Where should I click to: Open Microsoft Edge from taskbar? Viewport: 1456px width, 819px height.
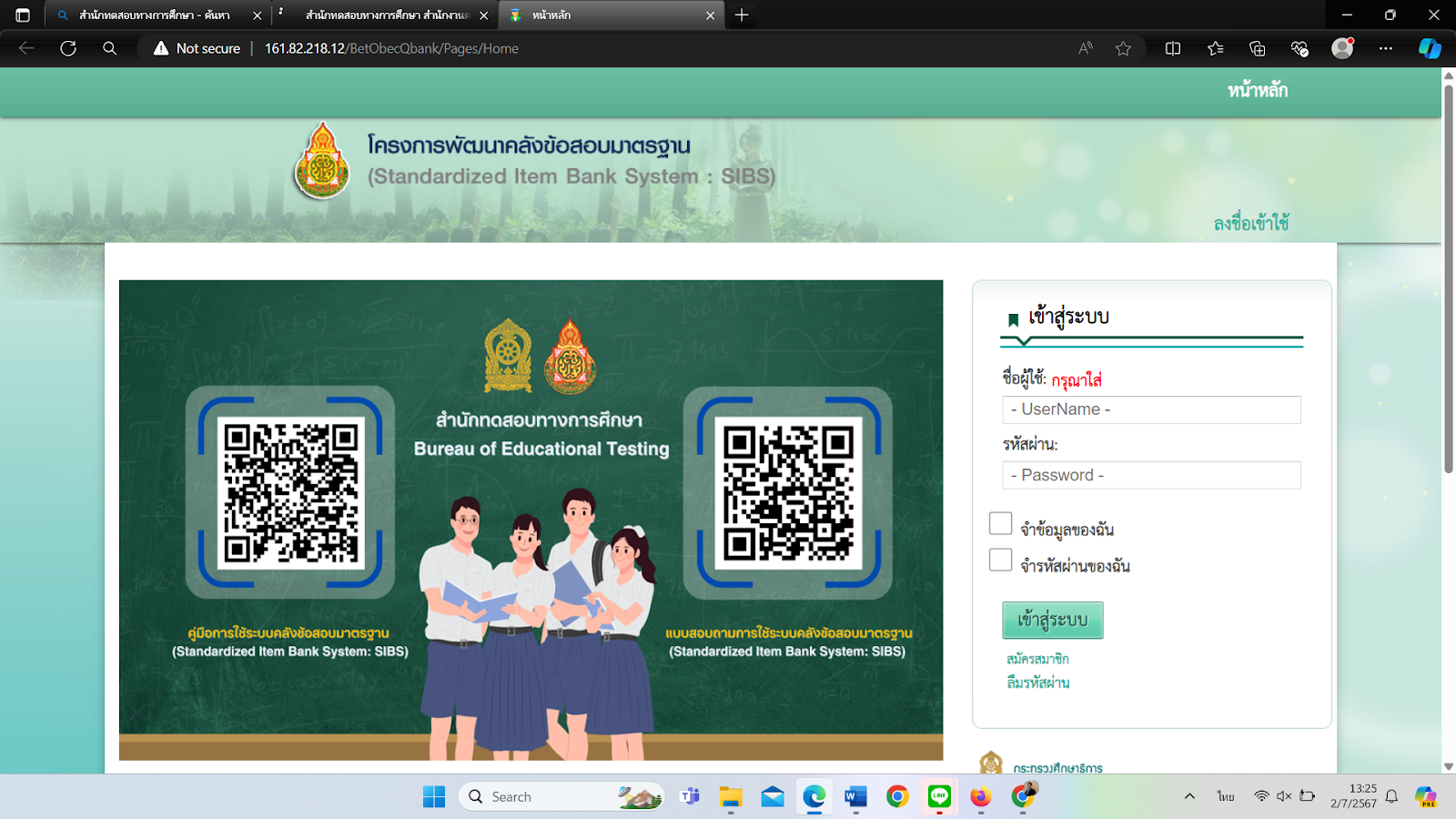tap(814, 797)
